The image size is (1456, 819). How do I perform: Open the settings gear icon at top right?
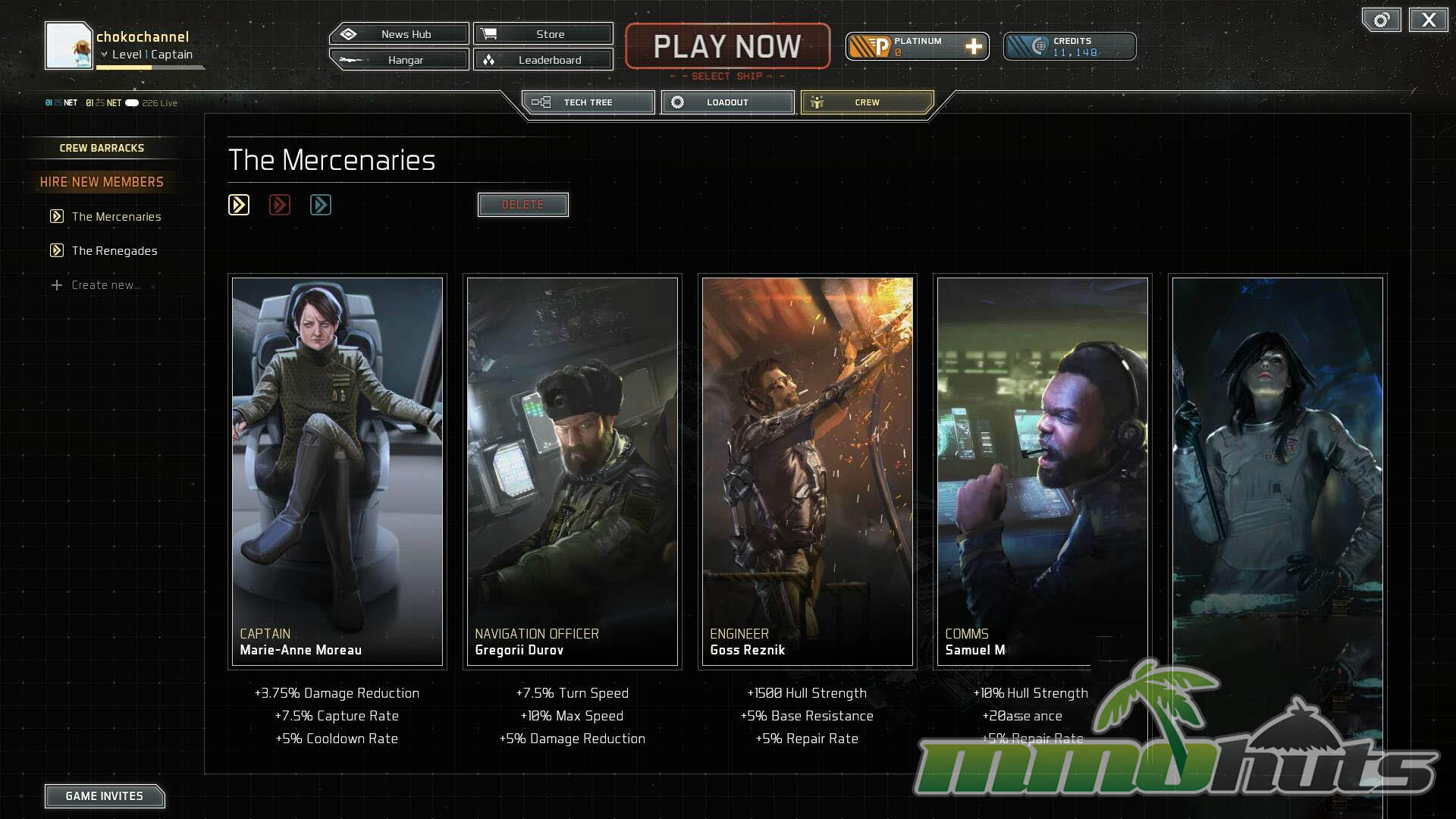pos(1381,20)
